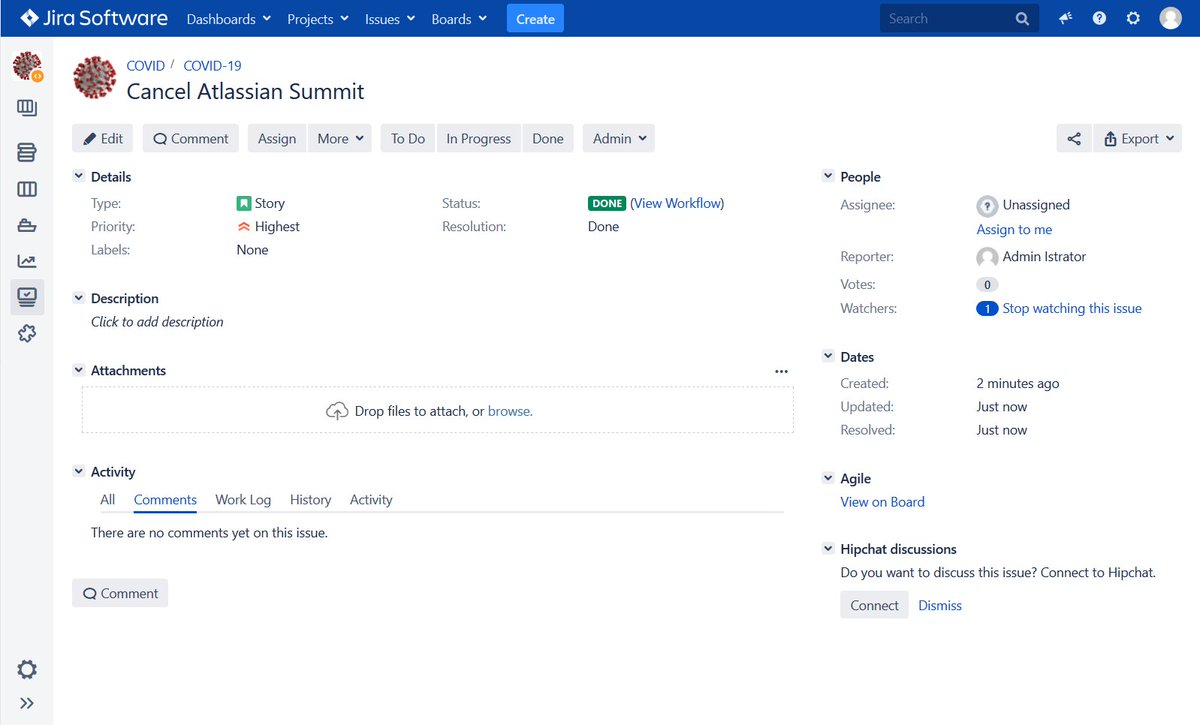Viewport: 1200px width, 725px height.
Task: Open the COVID project avatar in sidebar
Action: (x=27, y=67)
